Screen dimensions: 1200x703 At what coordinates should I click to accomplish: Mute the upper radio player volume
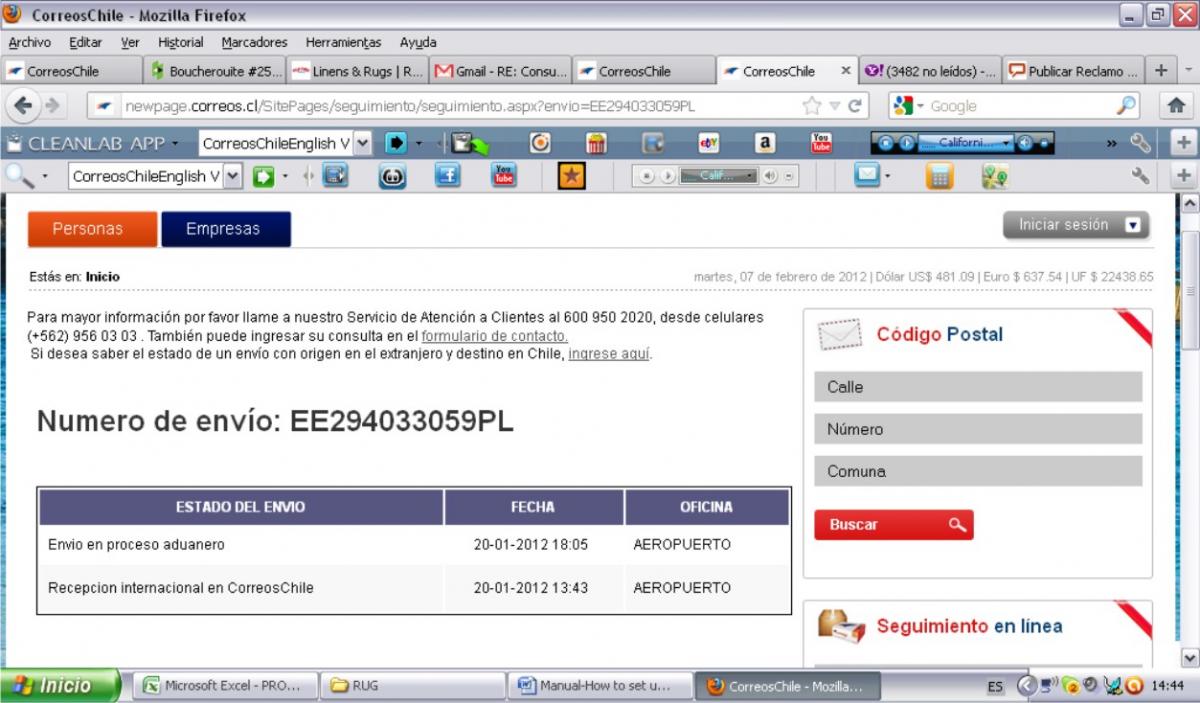click(1024, 143)
